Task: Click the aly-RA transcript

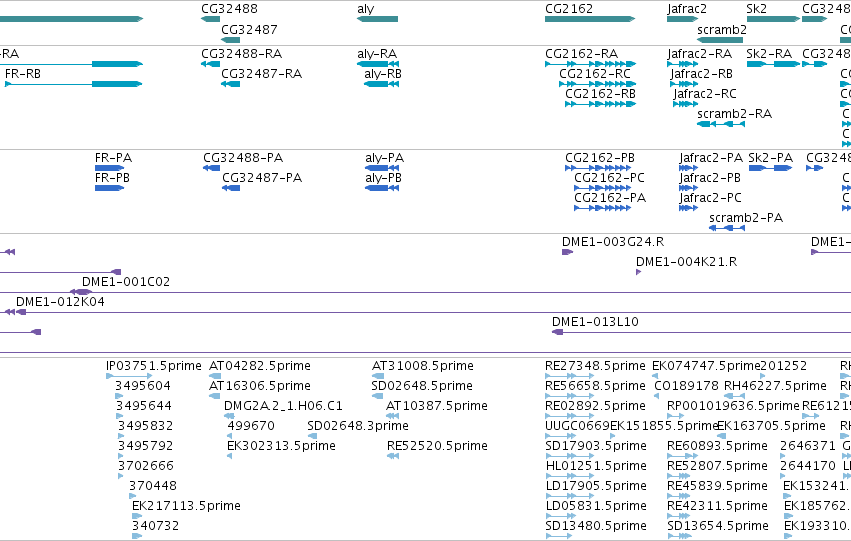Action: 378,64
